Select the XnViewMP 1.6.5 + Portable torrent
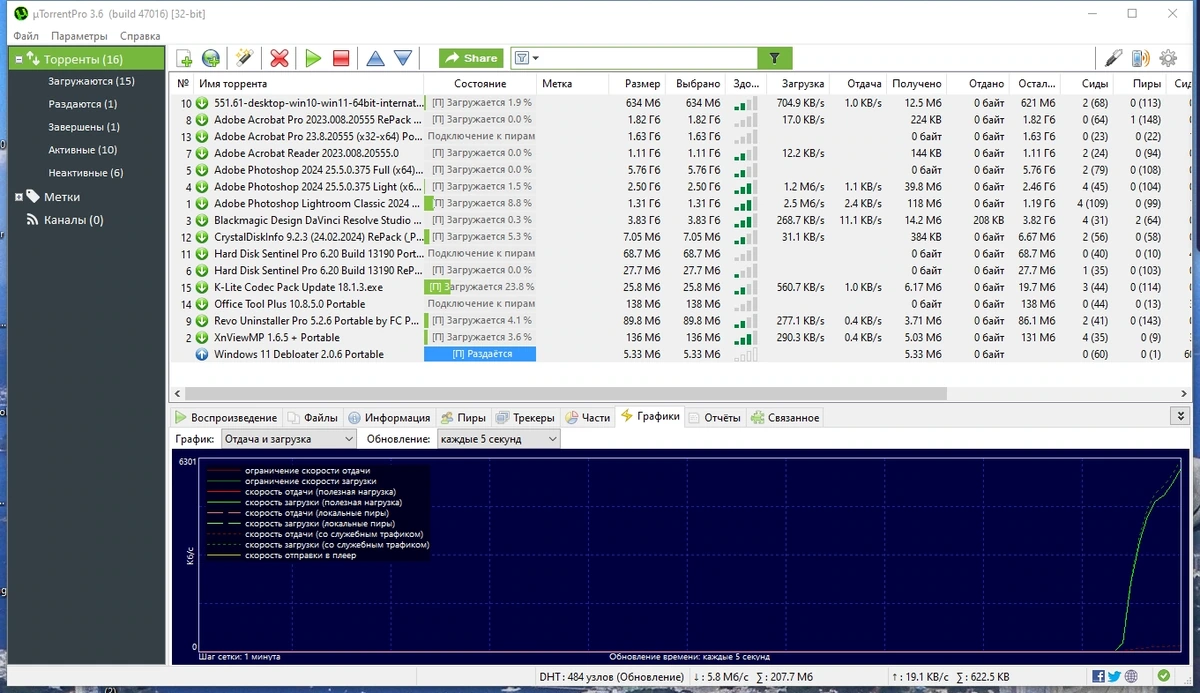 276,337
